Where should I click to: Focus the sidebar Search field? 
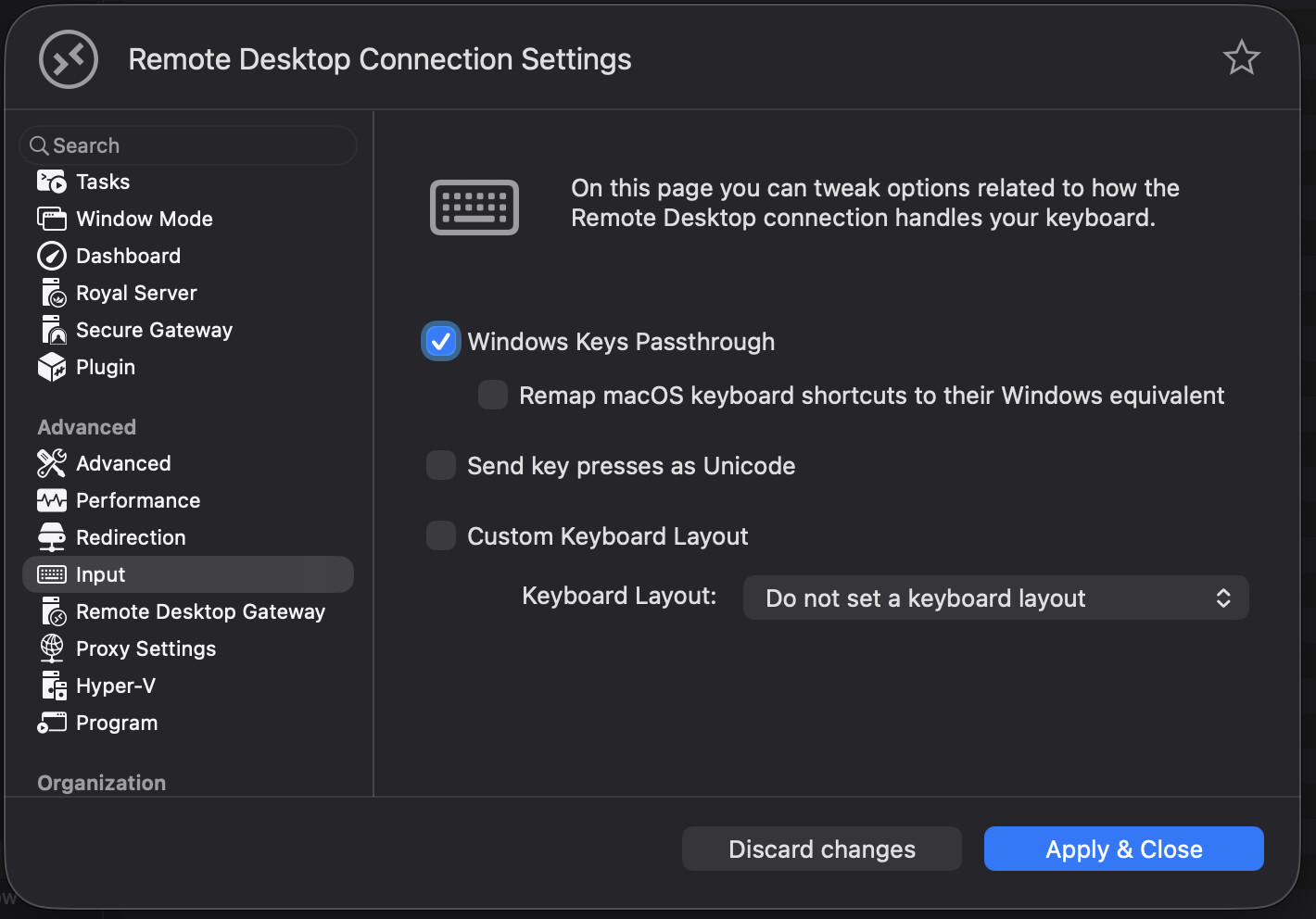(x=188, y=145)
